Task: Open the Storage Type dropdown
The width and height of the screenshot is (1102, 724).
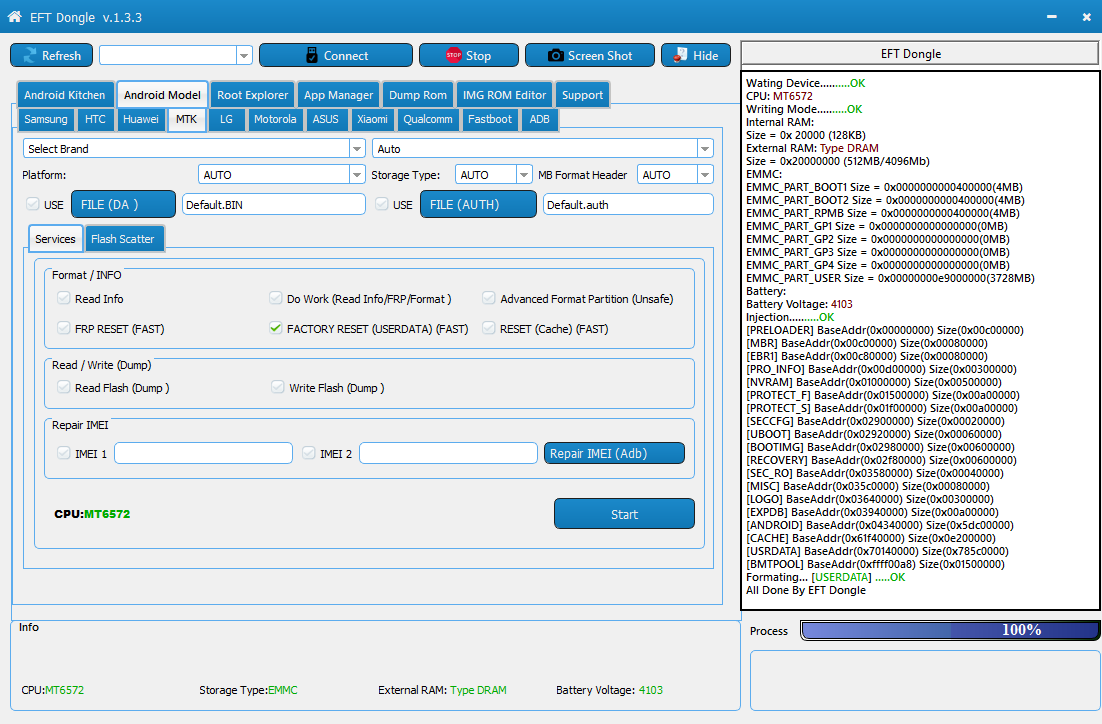Action: point(524,174)
